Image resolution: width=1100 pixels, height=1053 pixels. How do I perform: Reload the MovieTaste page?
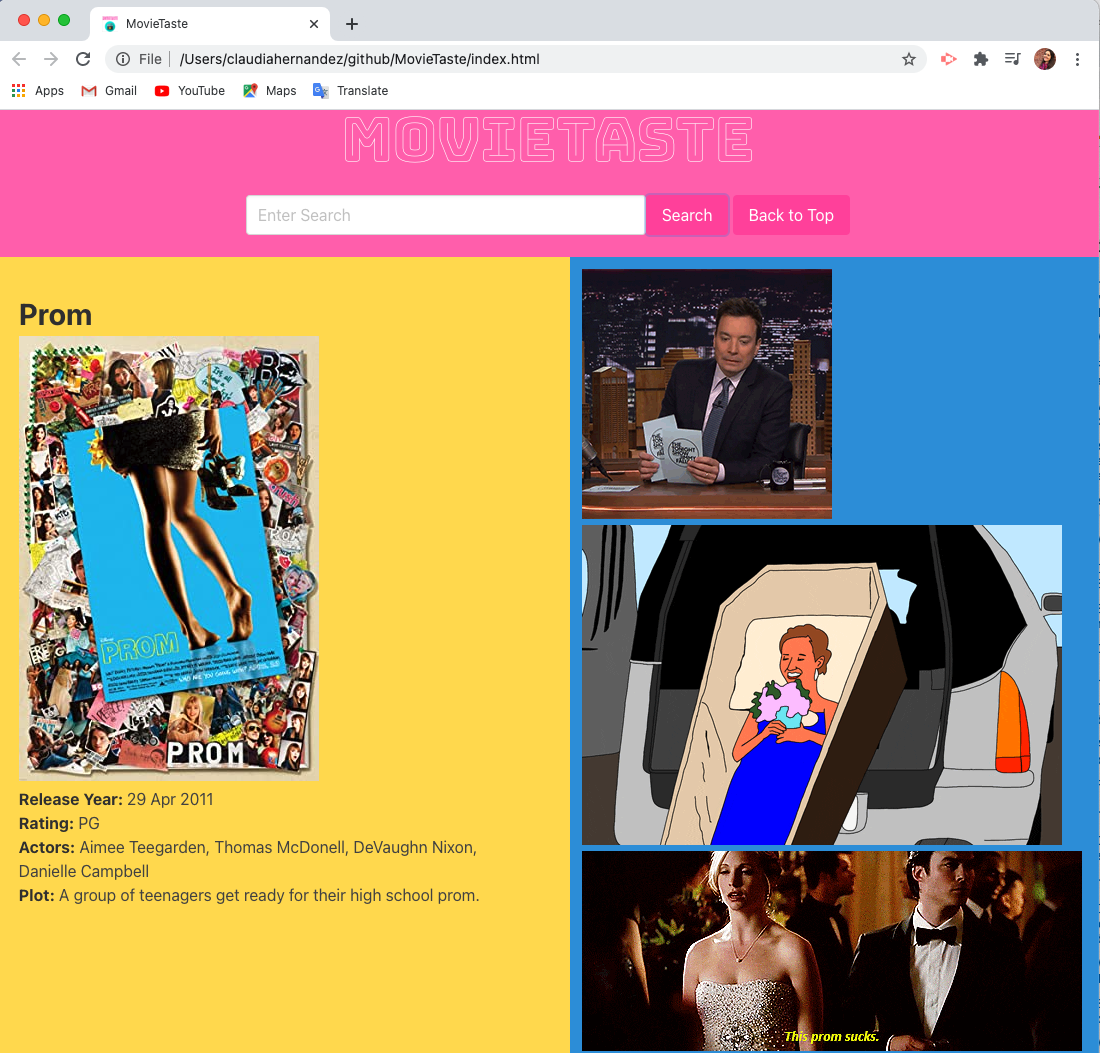pos(83,59)
